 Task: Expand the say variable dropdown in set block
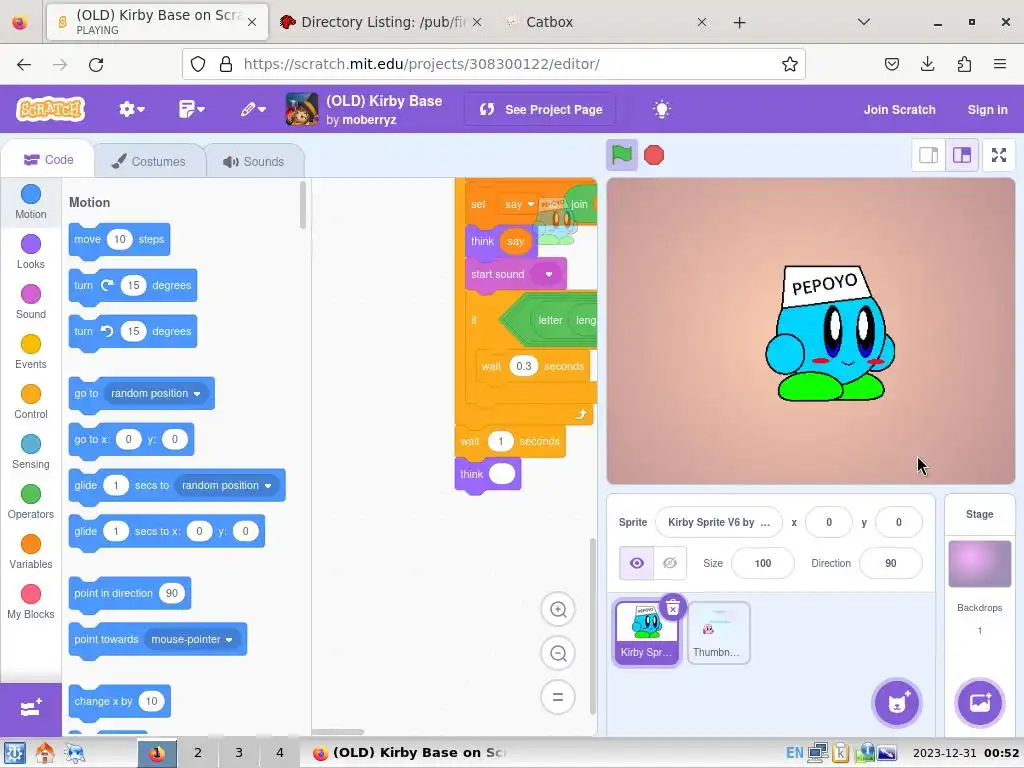(519, 204)
